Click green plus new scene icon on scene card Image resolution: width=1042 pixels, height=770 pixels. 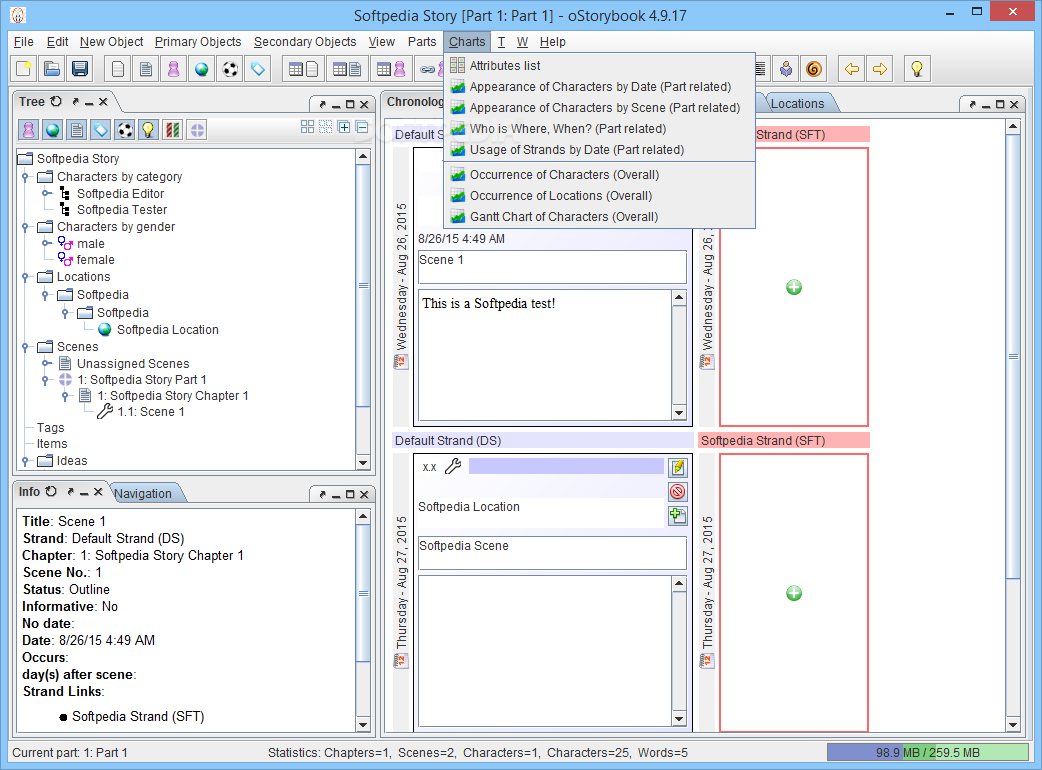point(678,516)
